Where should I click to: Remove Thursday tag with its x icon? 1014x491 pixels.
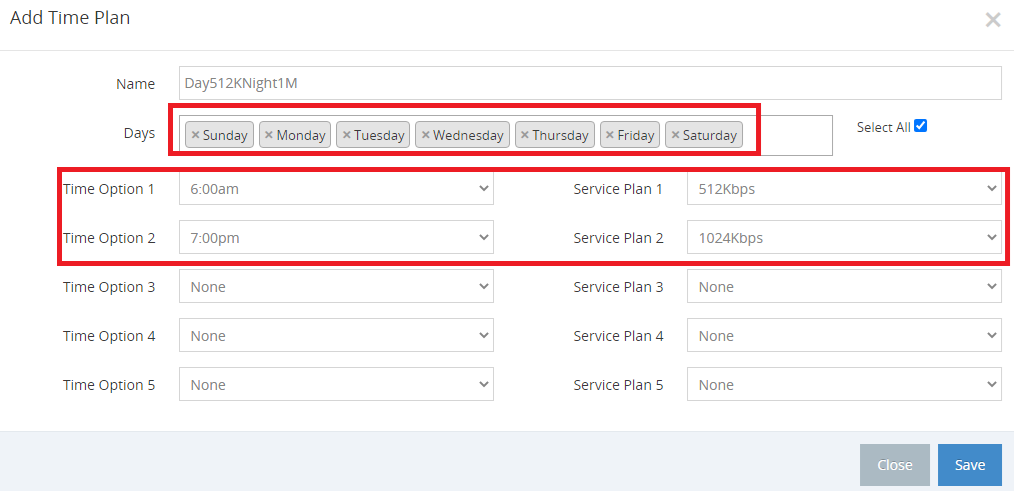pyautogui.click(x=525, y=135)
